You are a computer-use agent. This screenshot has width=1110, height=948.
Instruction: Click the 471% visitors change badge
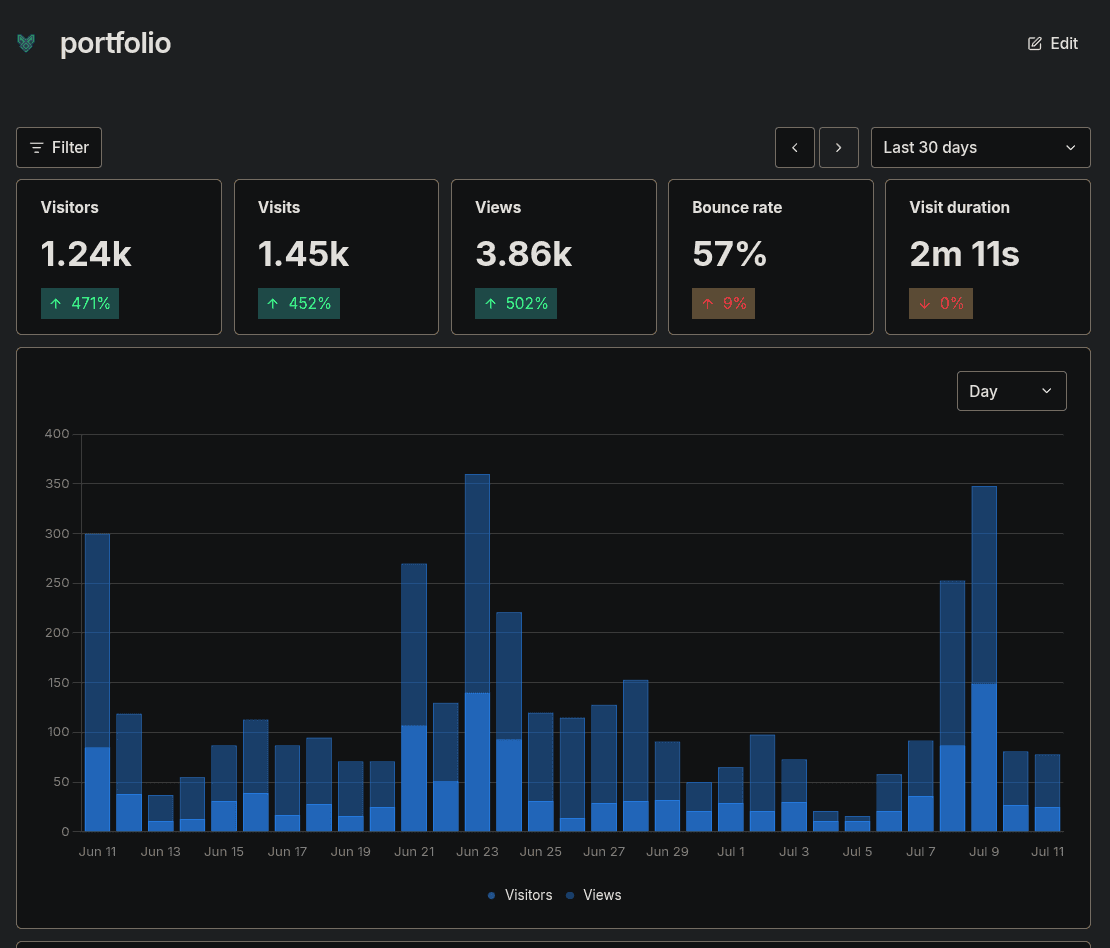point(80,303)
